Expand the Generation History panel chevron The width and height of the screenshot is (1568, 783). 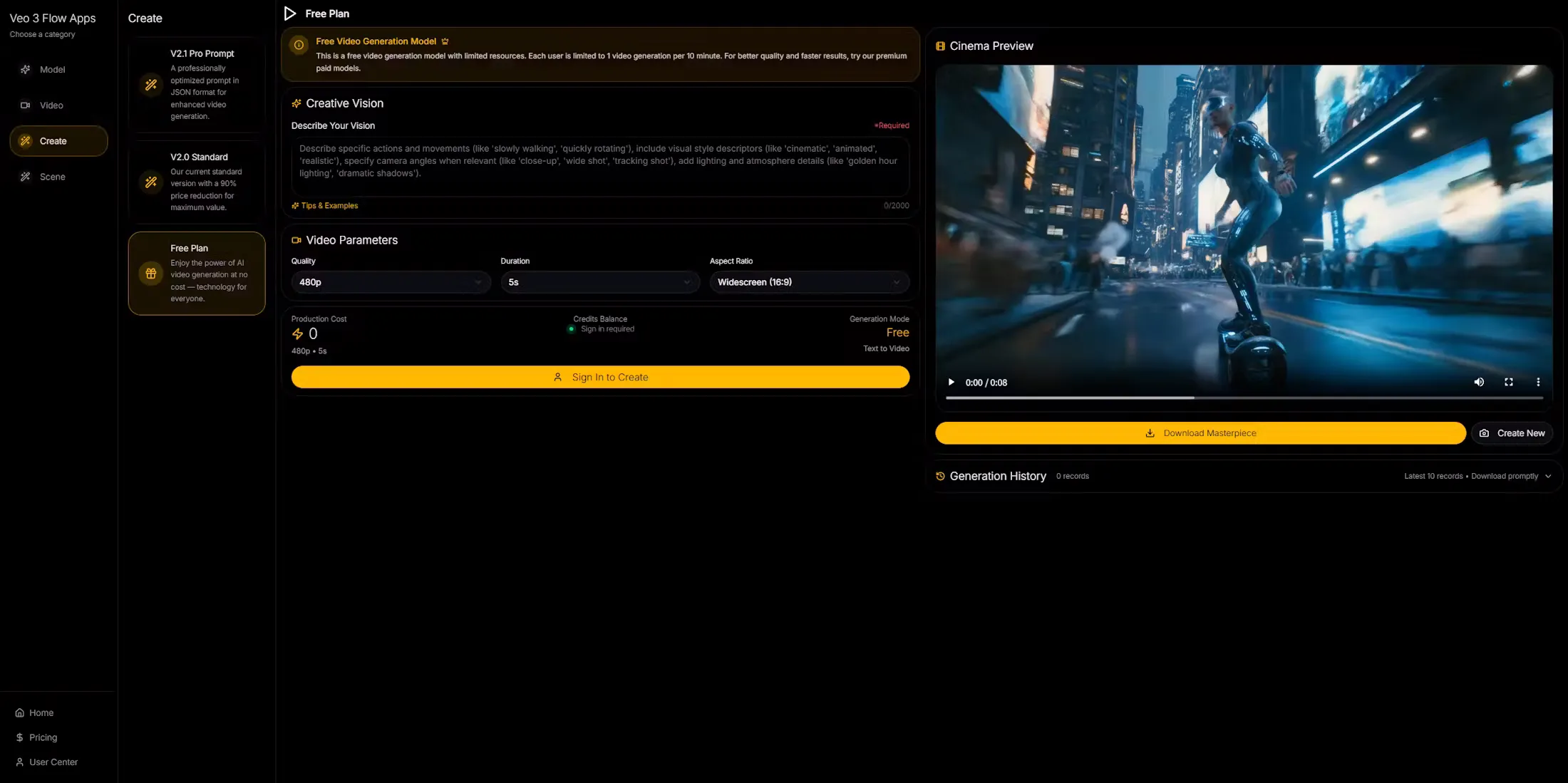point(1548,477)
